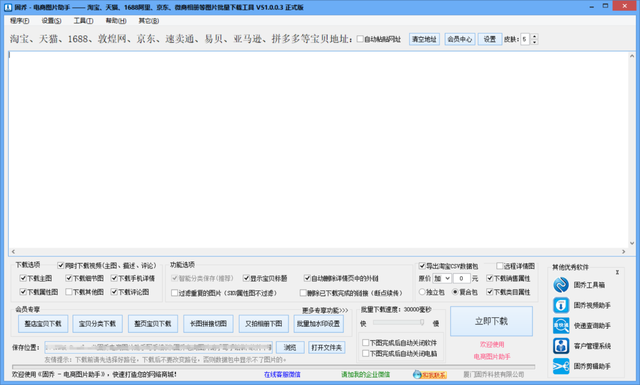Enable the 远程详情图 checkbox

click(500, 266)
